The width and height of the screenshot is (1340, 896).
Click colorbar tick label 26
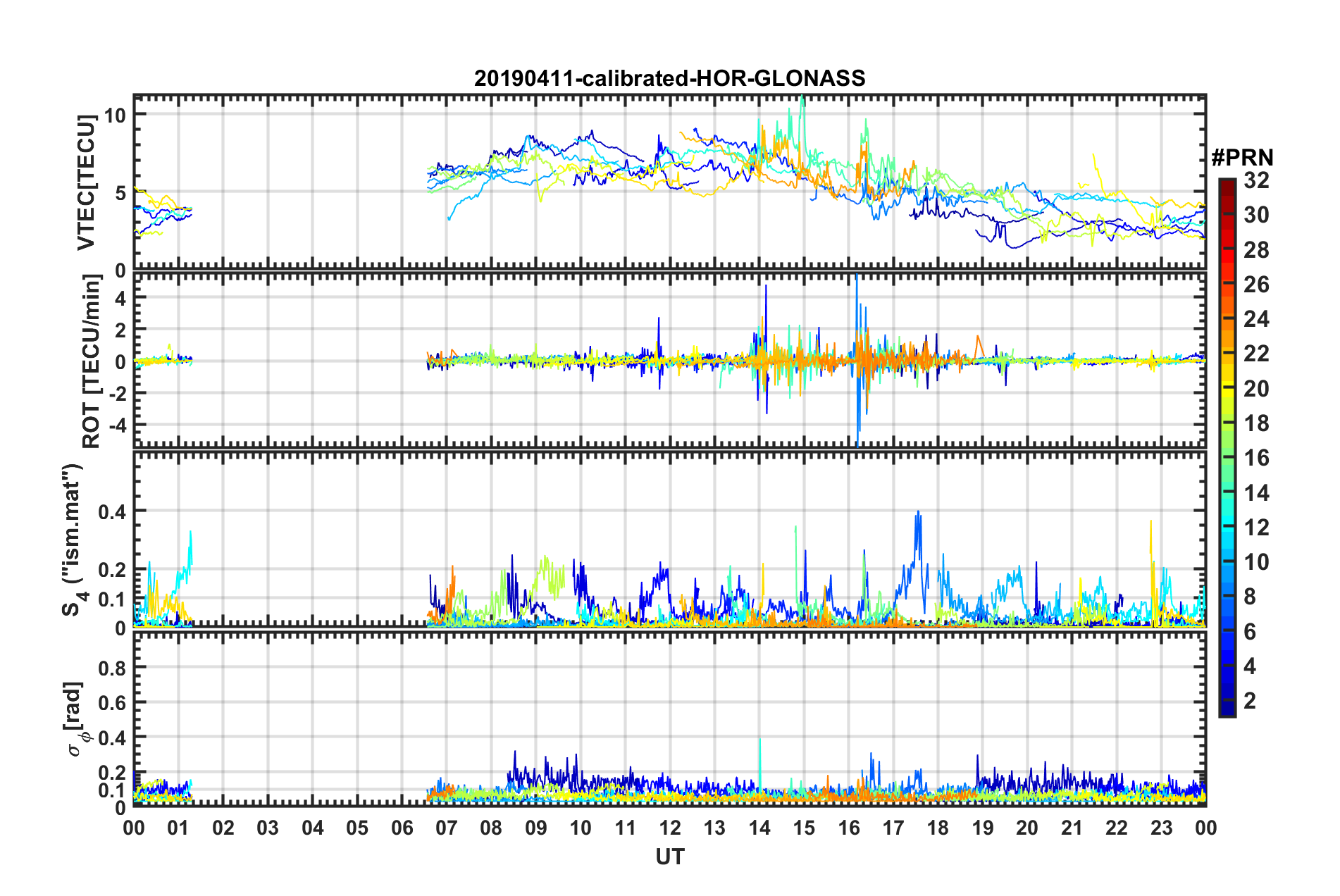[1256, 285]
